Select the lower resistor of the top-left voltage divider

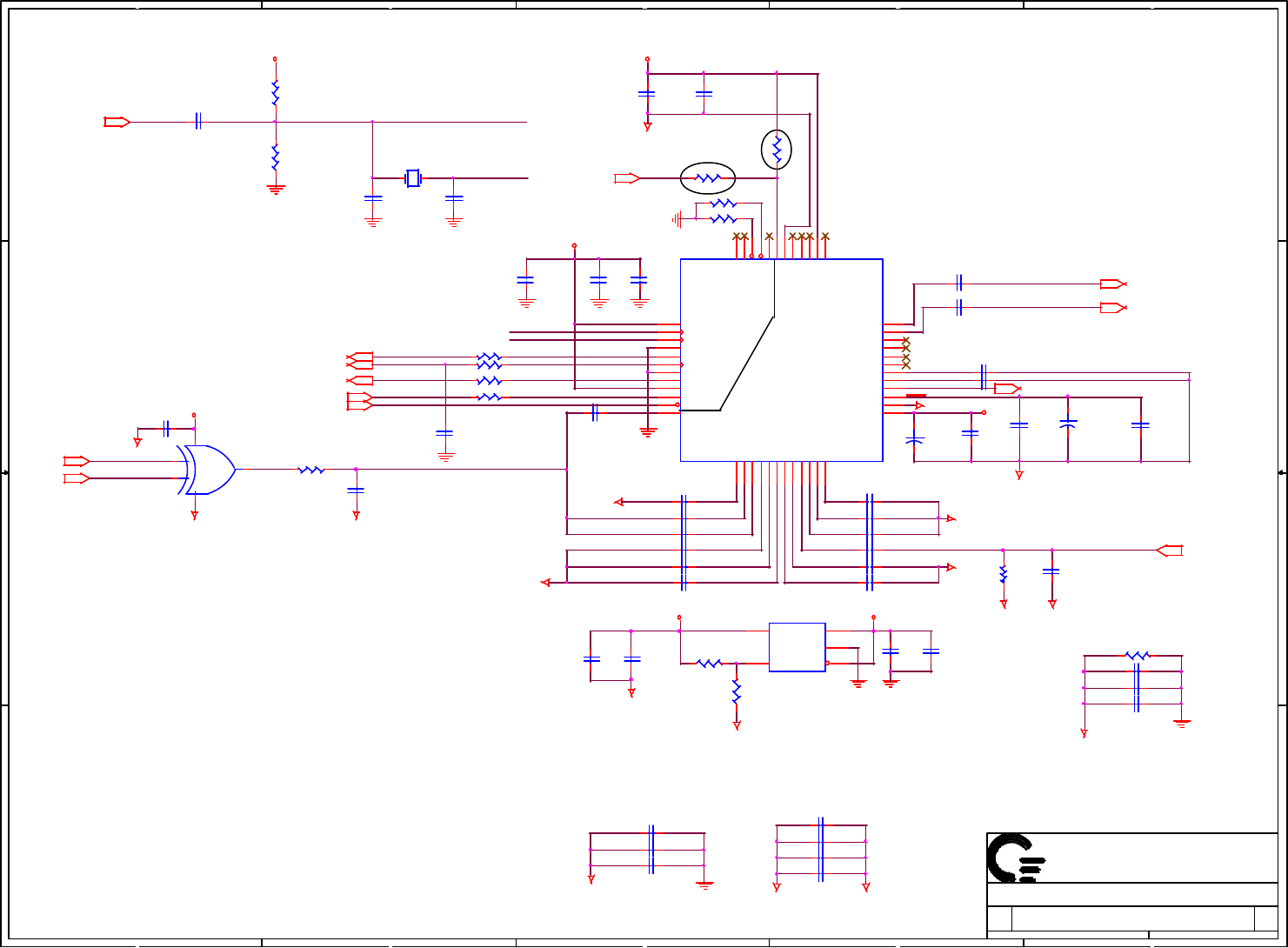point(275,157)
